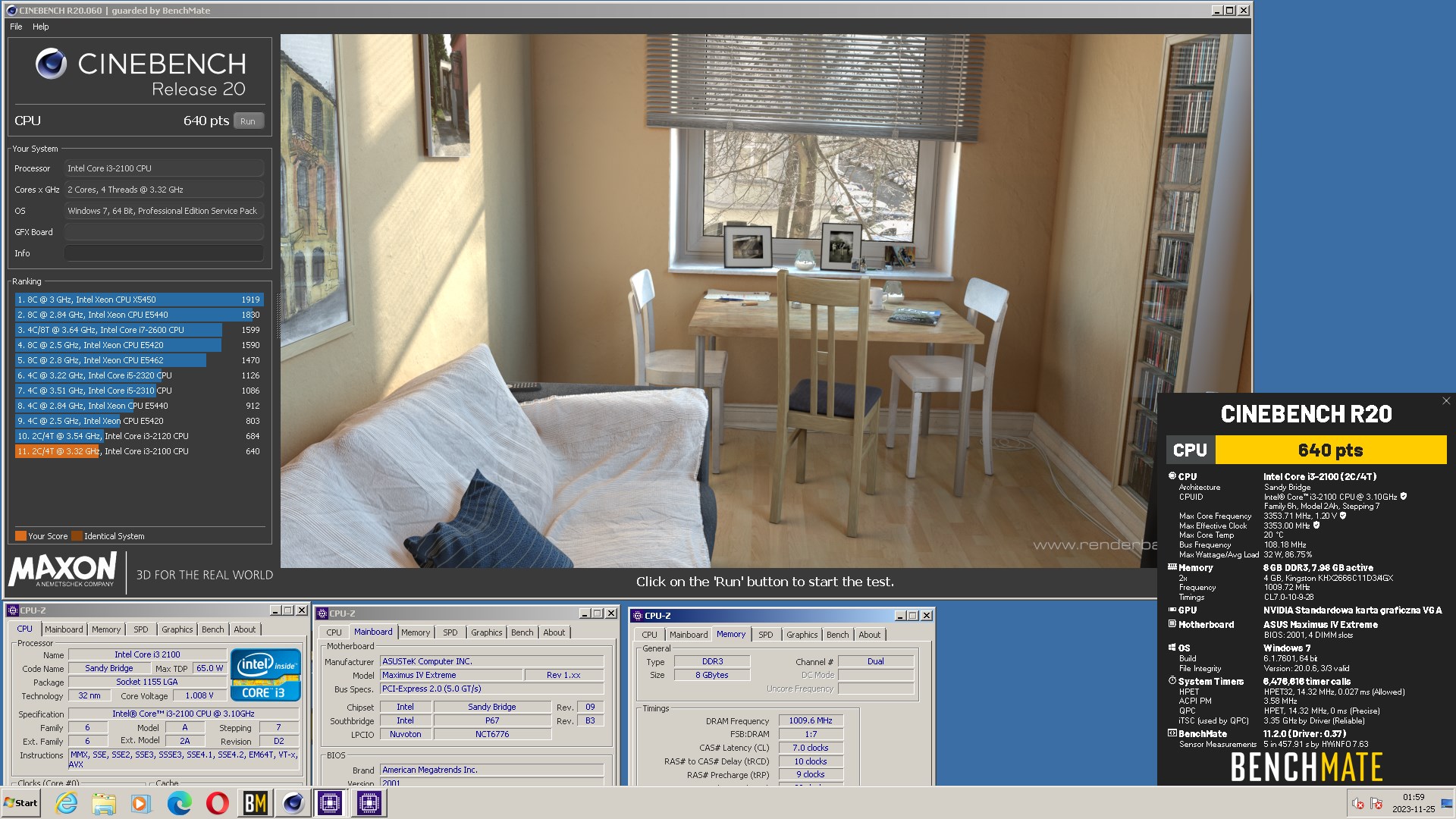Click the volume tray icon
The height and width of the screenshot is (819, 1456).
(1357, 803)
